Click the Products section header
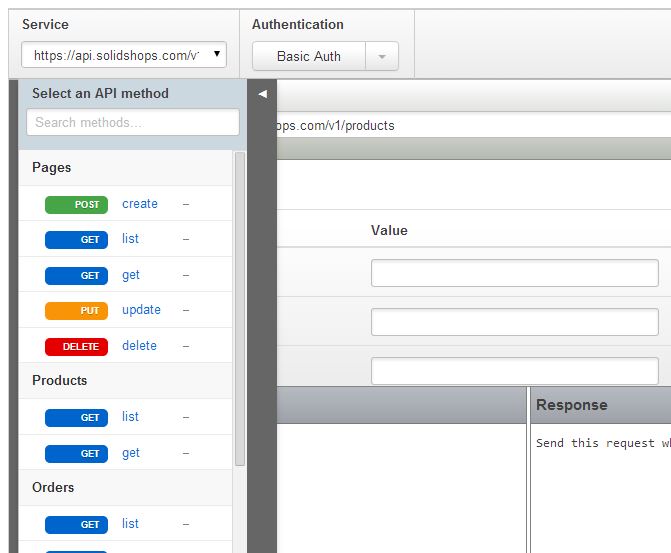Screen dimensions: 671x553 point(126,381)
